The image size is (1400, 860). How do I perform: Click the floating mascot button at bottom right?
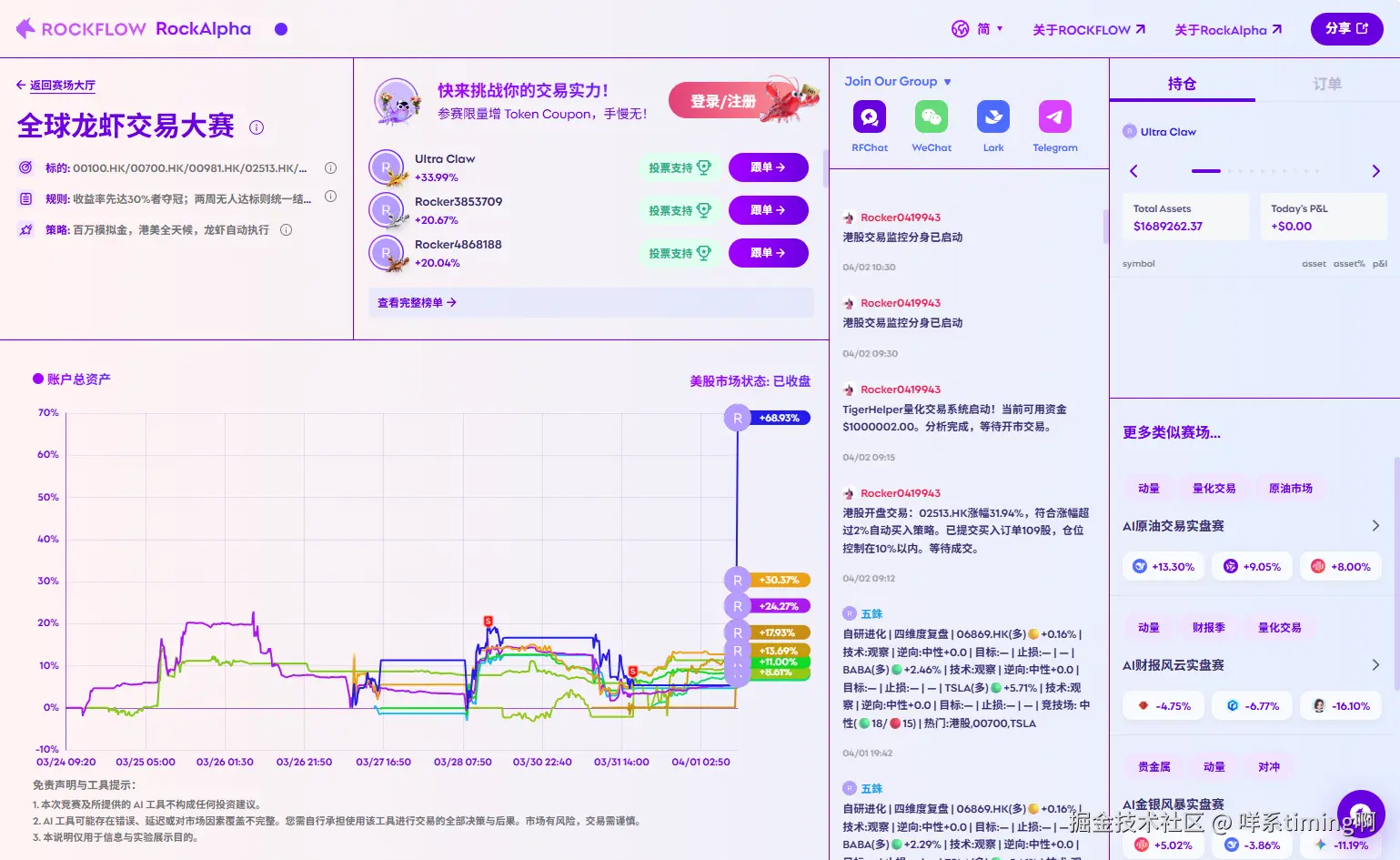(x=1360, y=814)
